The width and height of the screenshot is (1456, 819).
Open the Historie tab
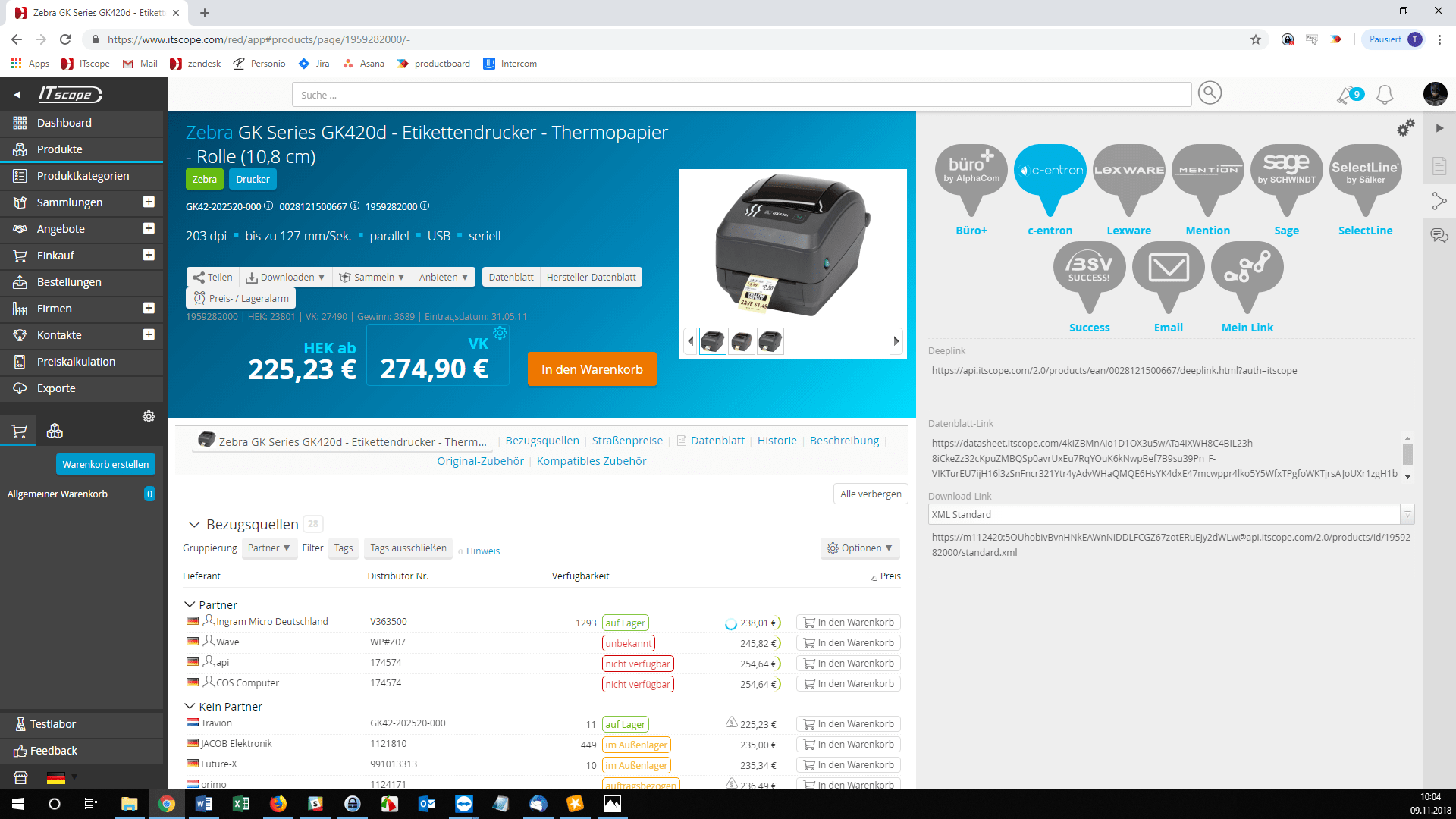[x=777, y=440]
